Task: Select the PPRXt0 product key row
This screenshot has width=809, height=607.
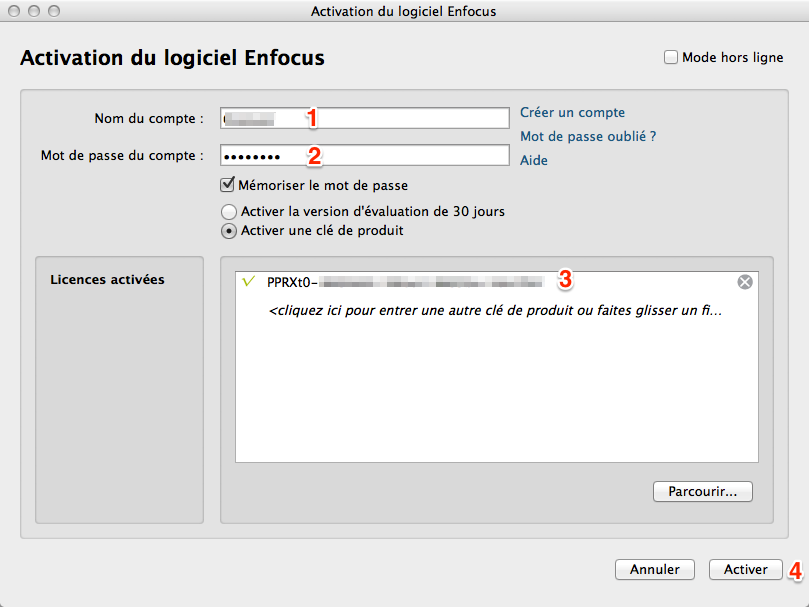Action: tap(497, 282)
